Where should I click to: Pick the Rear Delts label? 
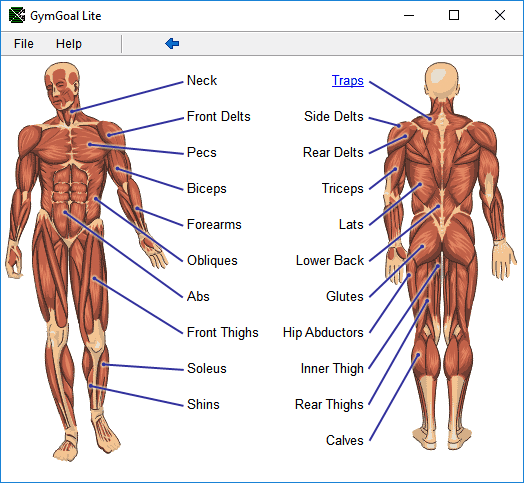click(x=333, y=152)
